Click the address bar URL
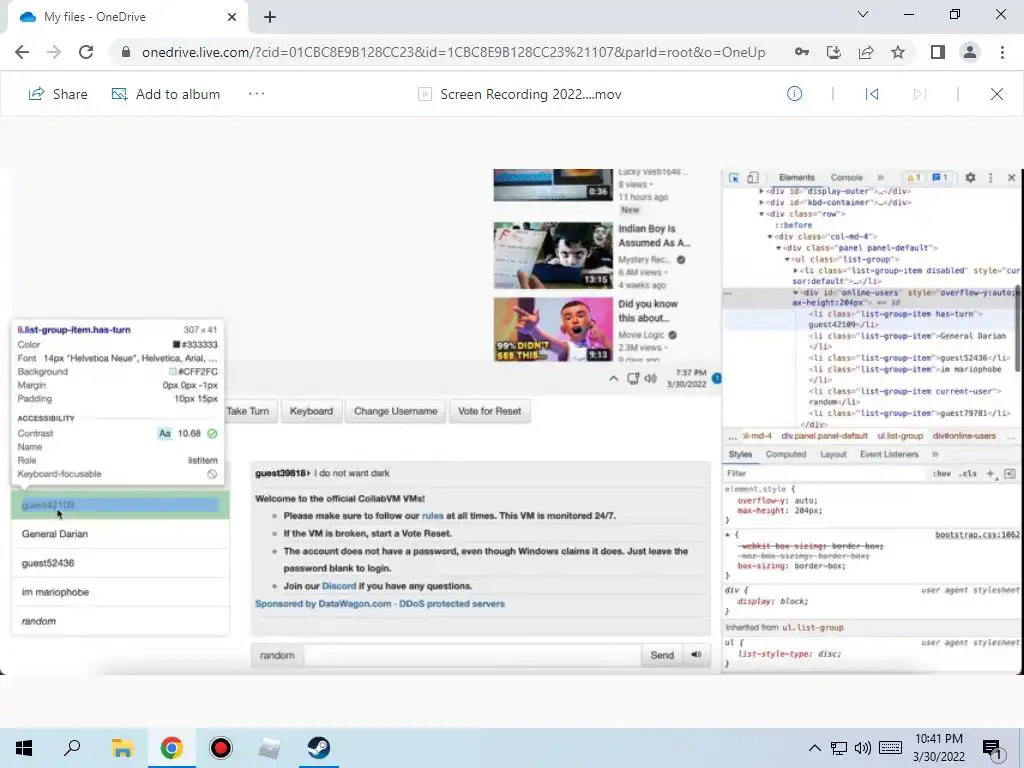Image resolution: width=1024 pixels, height=768 pixels. [453, 52]
